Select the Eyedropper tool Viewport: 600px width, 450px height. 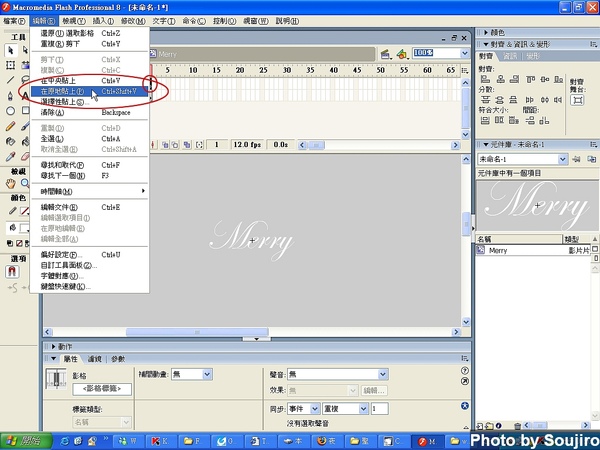click(10, 157)
